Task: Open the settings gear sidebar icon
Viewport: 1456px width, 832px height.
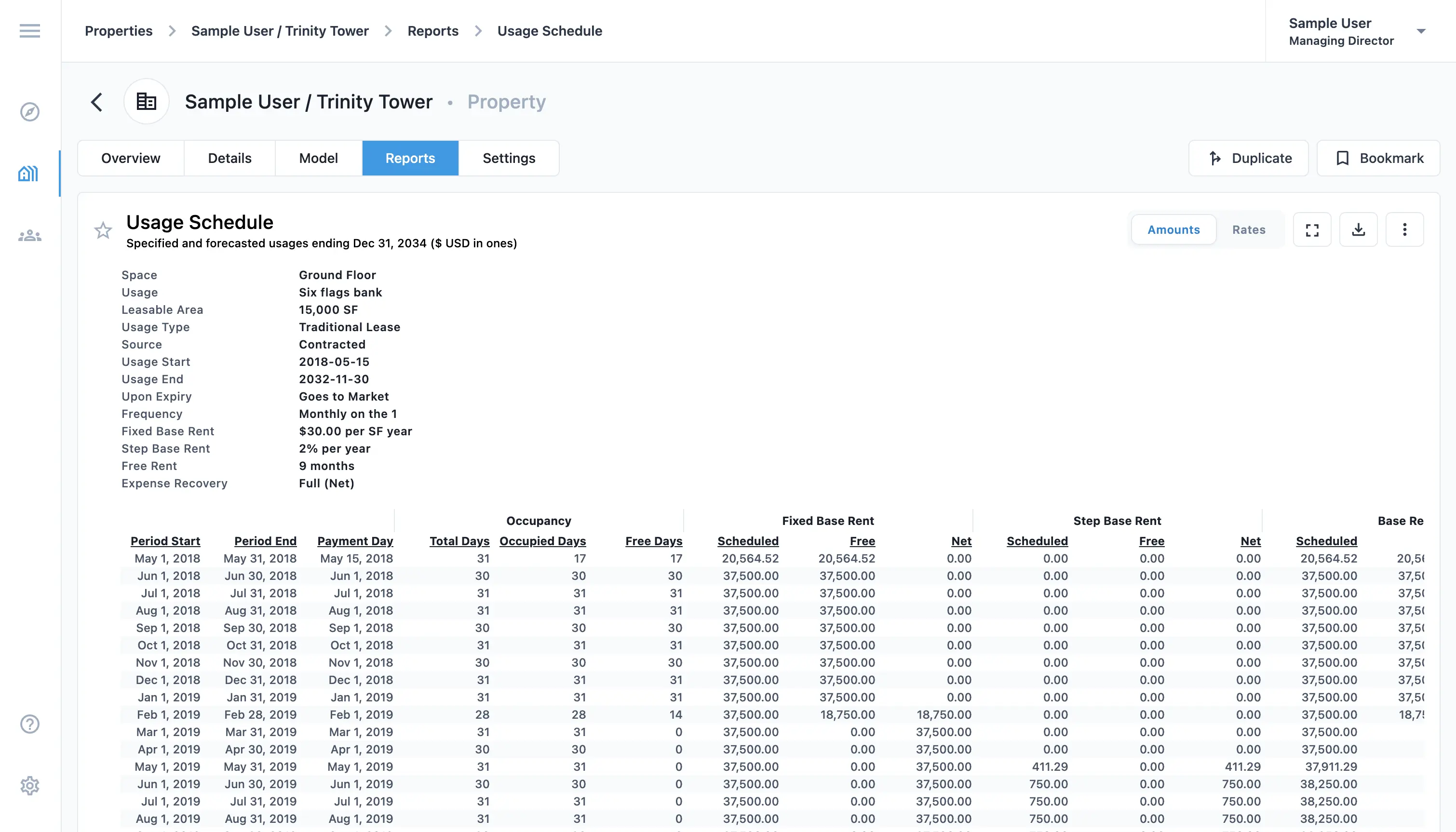Action: click(x=30, y=786)
